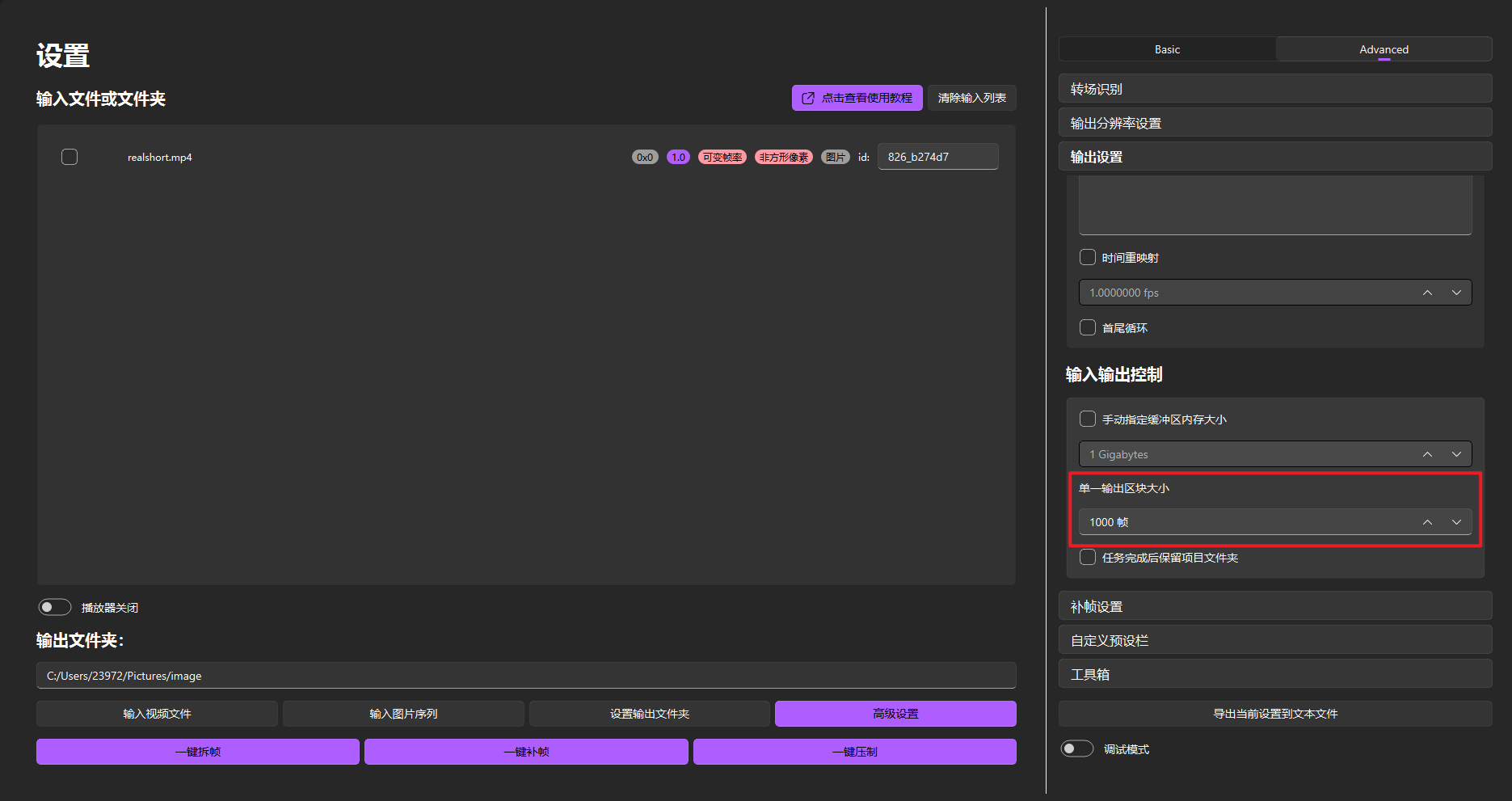This screenshot has width=1512, height=801.
Task: Click the 1.0 purple tag
Action: pos(678,157)
